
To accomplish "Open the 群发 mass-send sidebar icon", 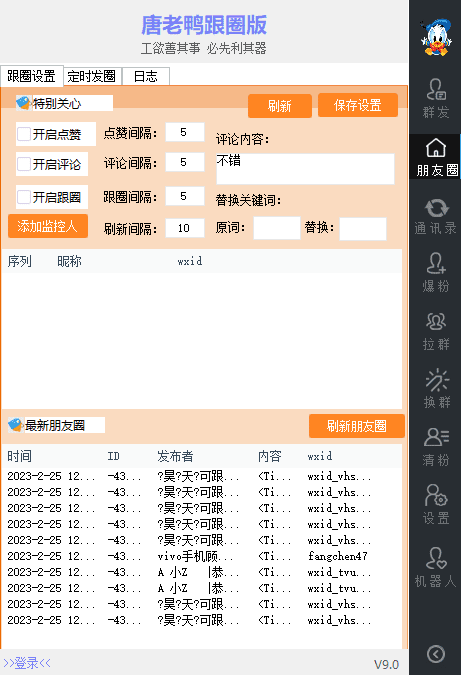I will pos(436,99).
